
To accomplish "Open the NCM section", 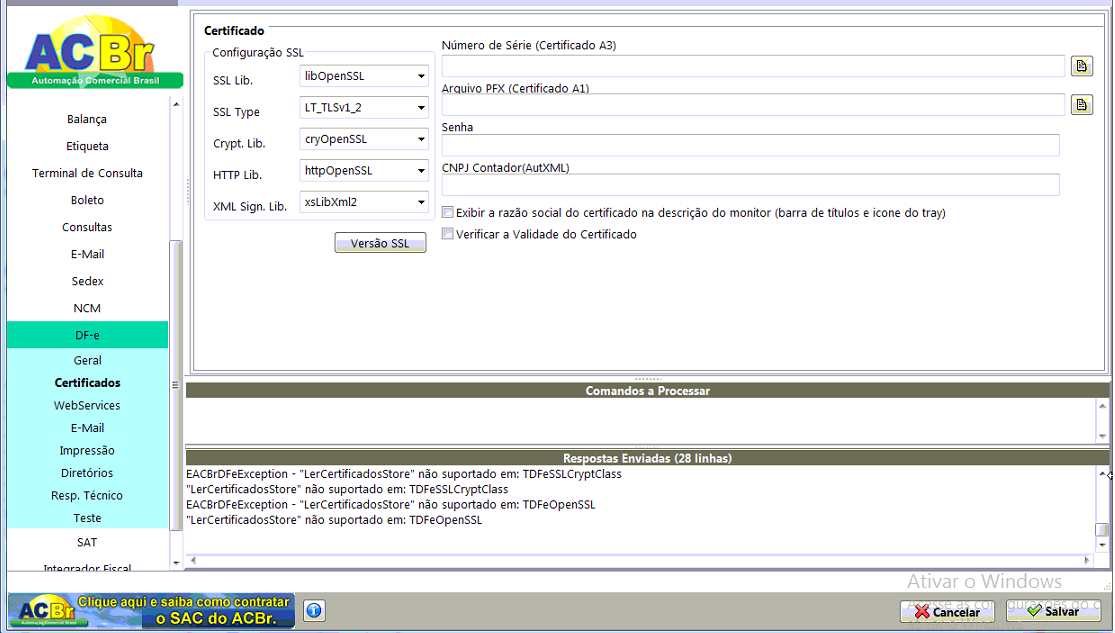I will [87, 308].
